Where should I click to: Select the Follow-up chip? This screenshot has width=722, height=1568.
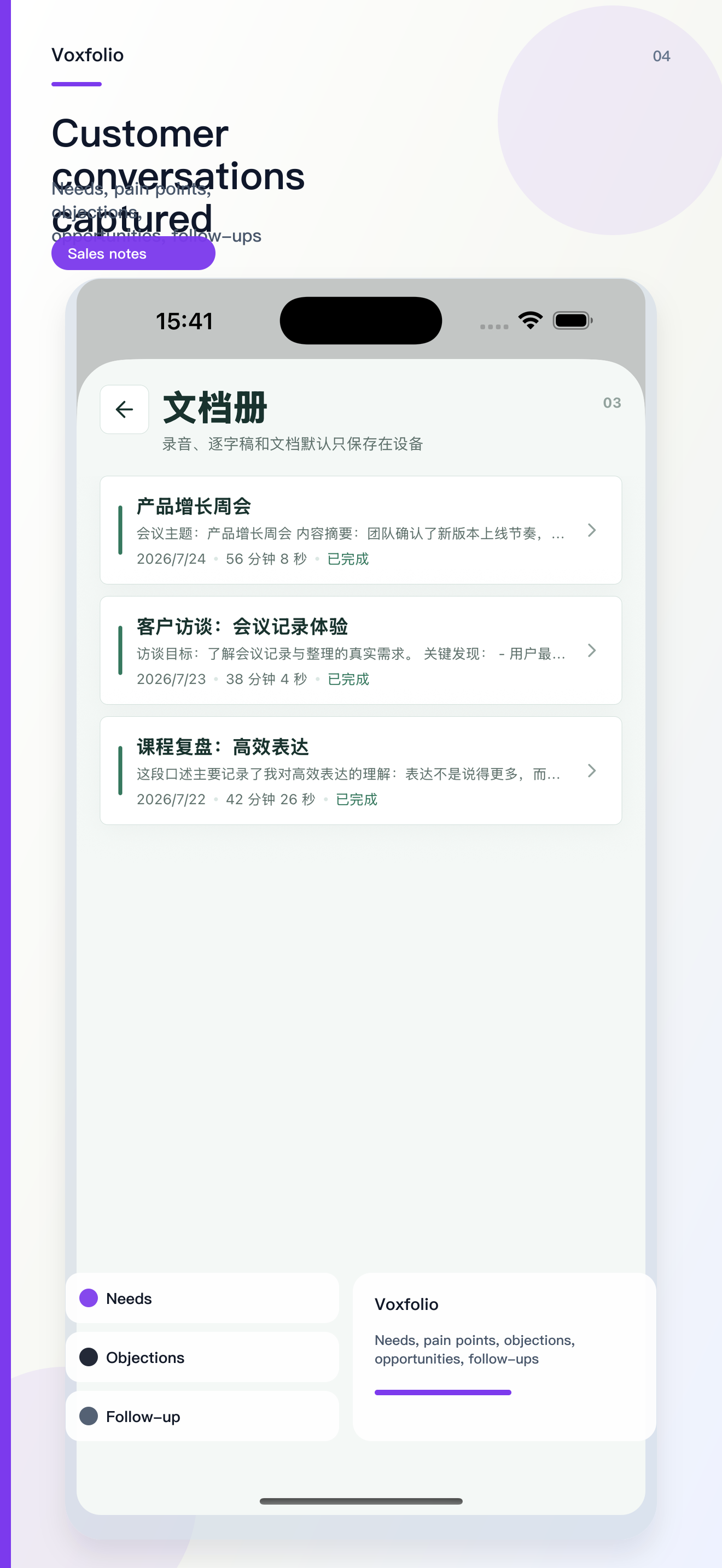(x=202, y=1417)
